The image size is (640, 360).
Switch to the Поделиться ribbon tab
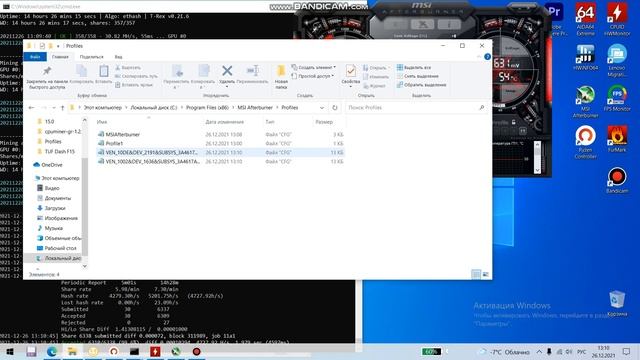(x=91, y=57)
